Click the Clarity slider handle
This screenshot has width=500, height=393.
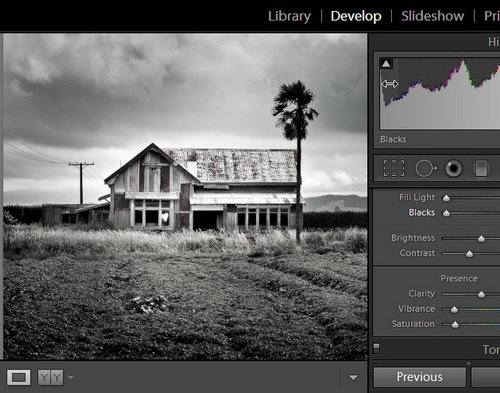click(x=481, y=294)
